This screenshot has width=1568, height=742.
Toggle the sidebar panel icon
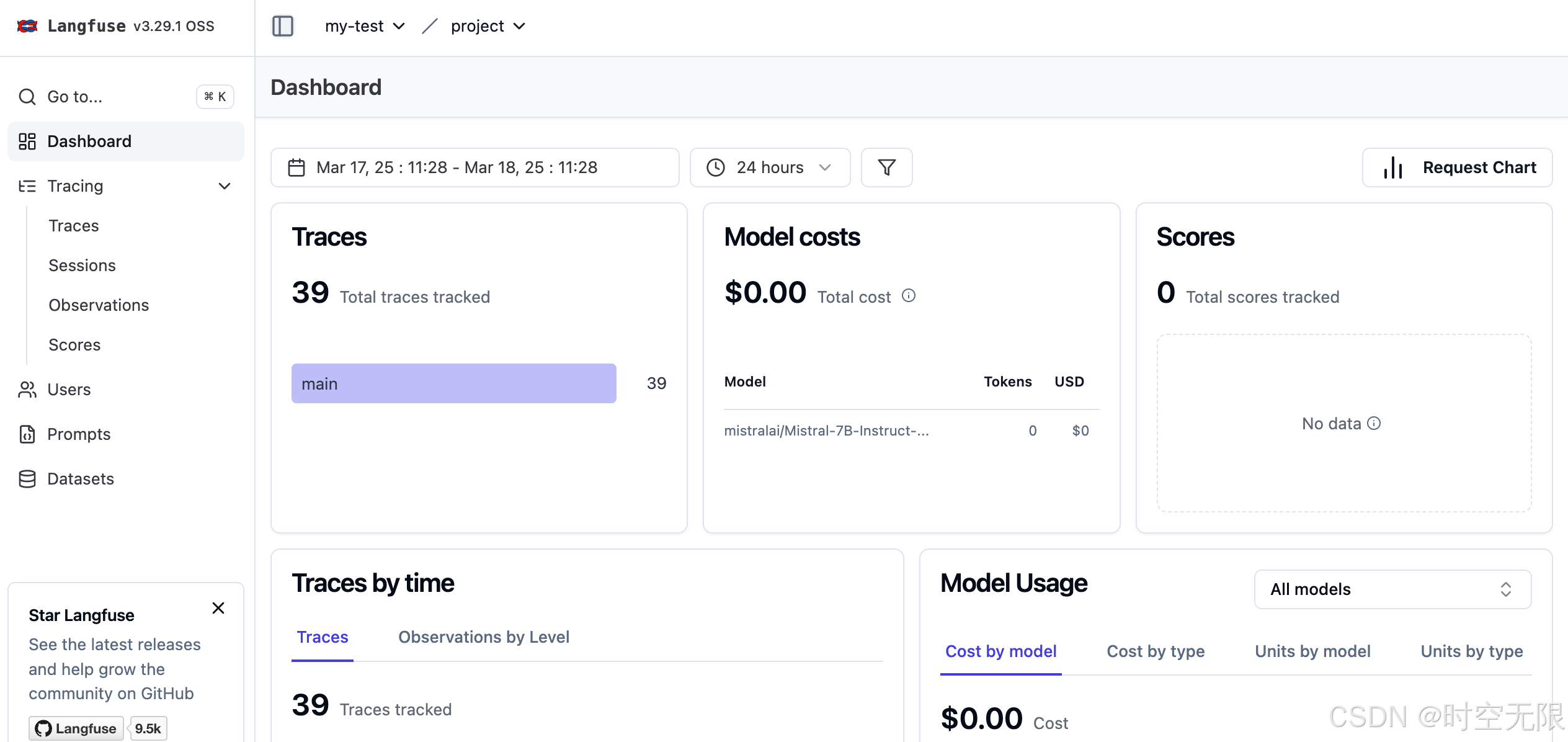tap(283, 26)
